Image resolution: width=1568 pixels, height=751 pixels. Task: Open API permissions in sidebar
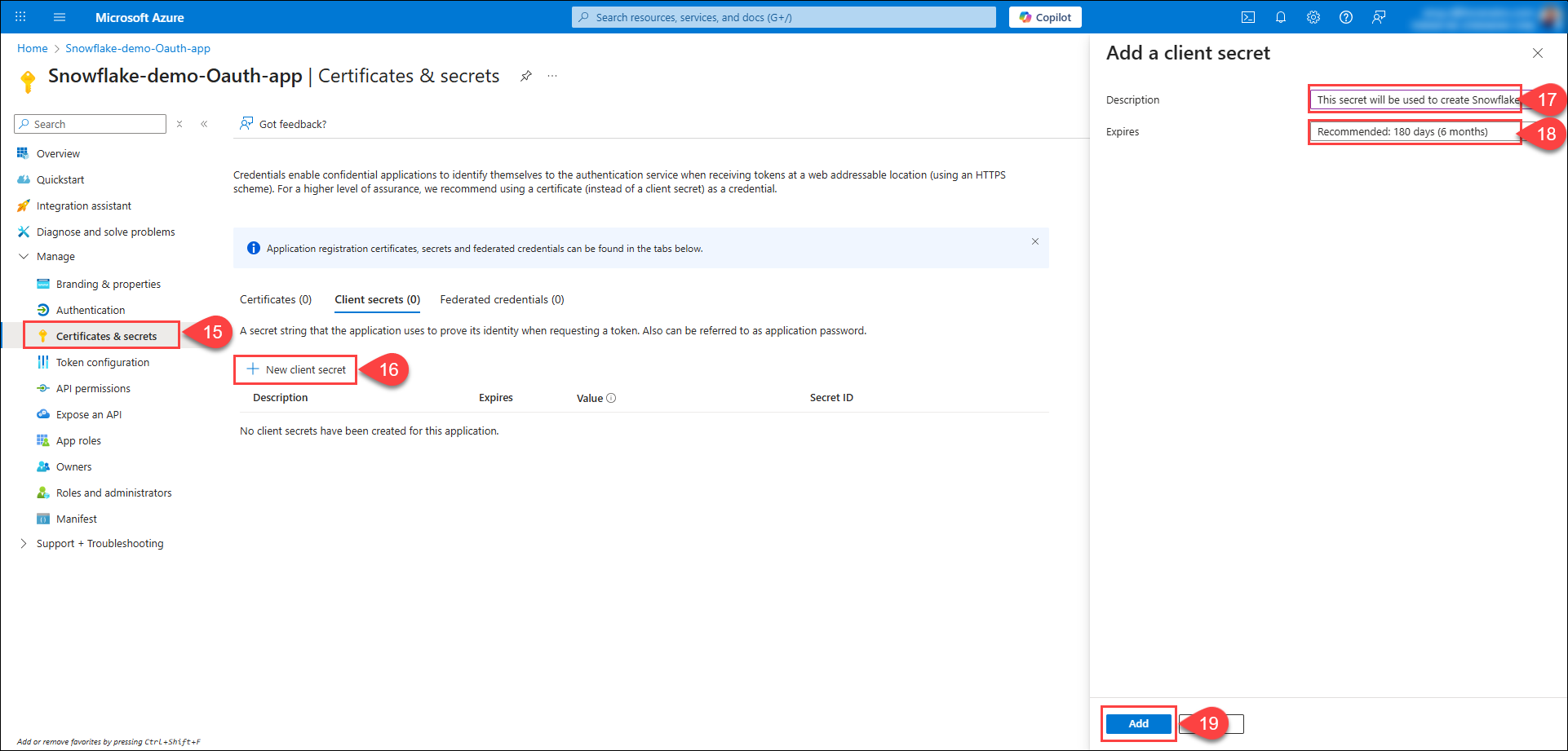pyautogui.click(x=93, y=388)
